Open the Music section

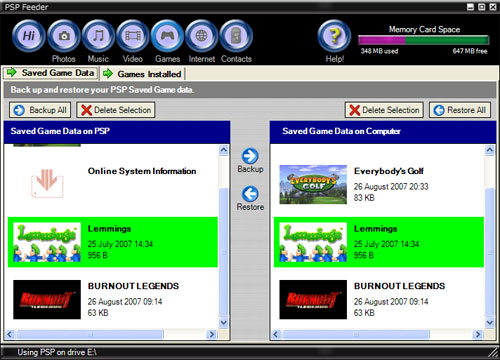point(98,36)
